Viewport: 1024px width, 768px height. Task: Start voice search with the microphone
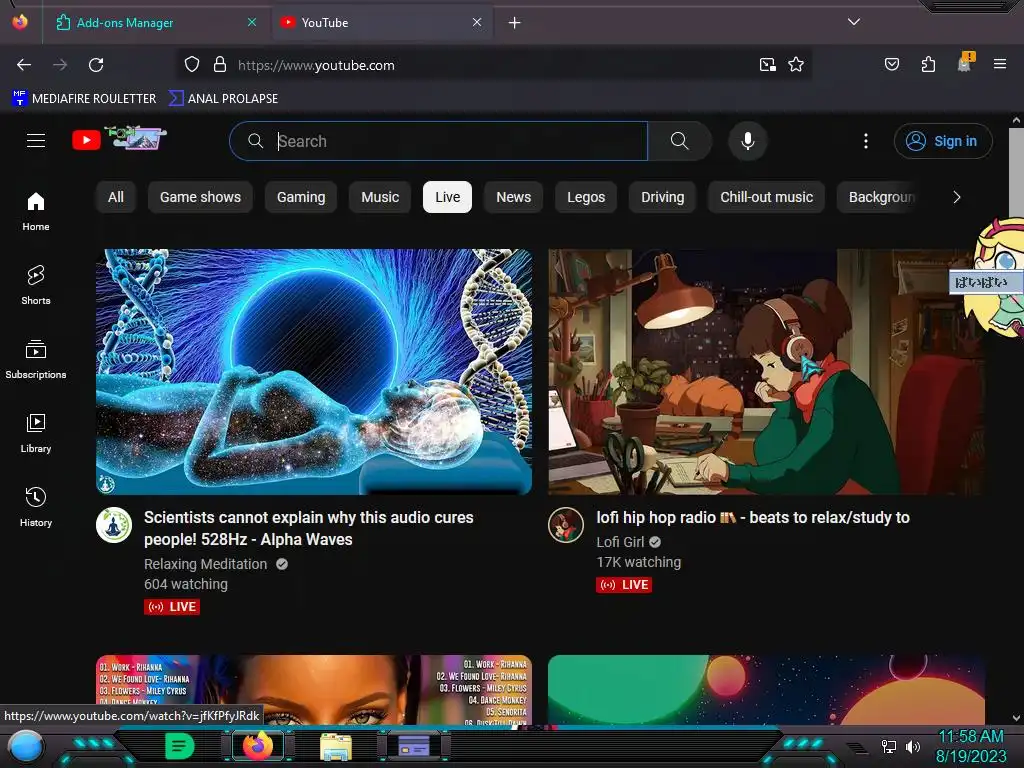(x=748, y=141)
